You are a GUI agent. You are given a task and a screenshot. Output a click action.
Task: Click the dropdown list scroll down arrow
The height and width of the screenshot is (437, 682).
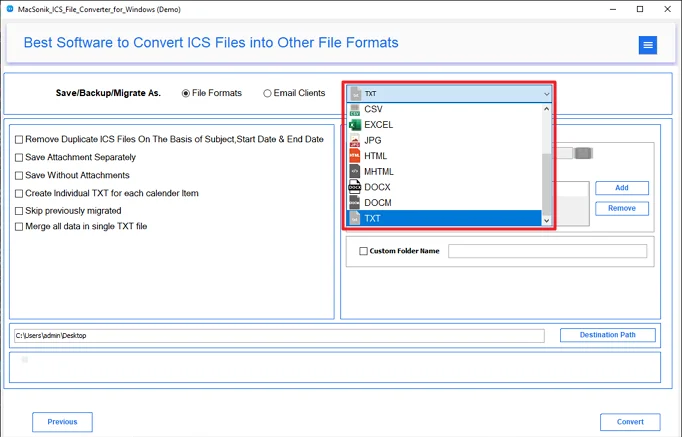(x=546, y=220)
